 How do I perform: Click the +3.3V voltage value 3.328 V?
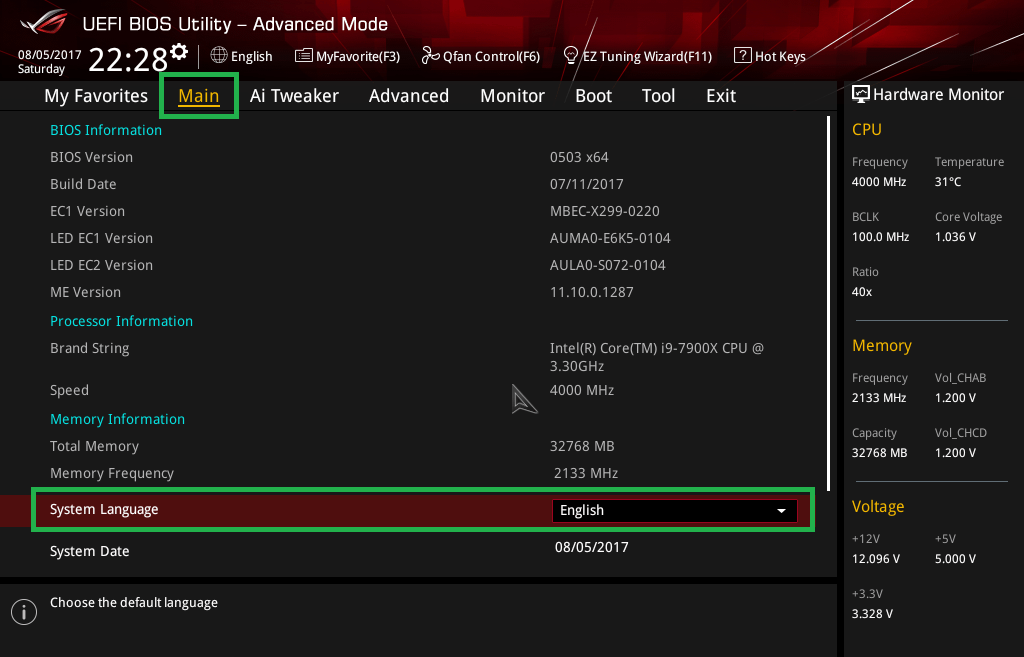pyautogui.click(x=872, y=614)
